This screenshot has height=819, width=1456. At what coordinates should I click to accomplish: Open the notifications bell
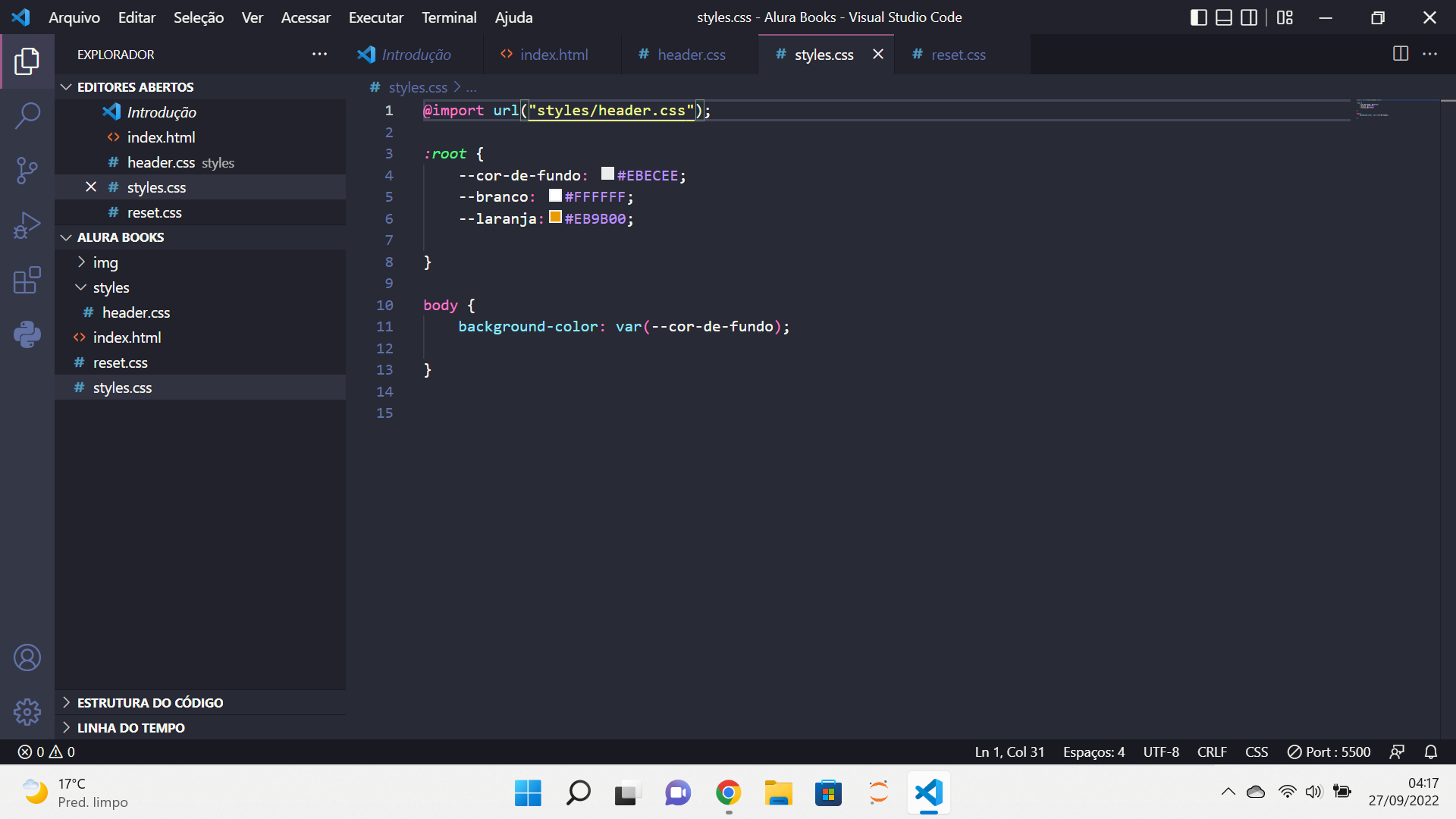pyautogui.click(x=1431, y=752)
